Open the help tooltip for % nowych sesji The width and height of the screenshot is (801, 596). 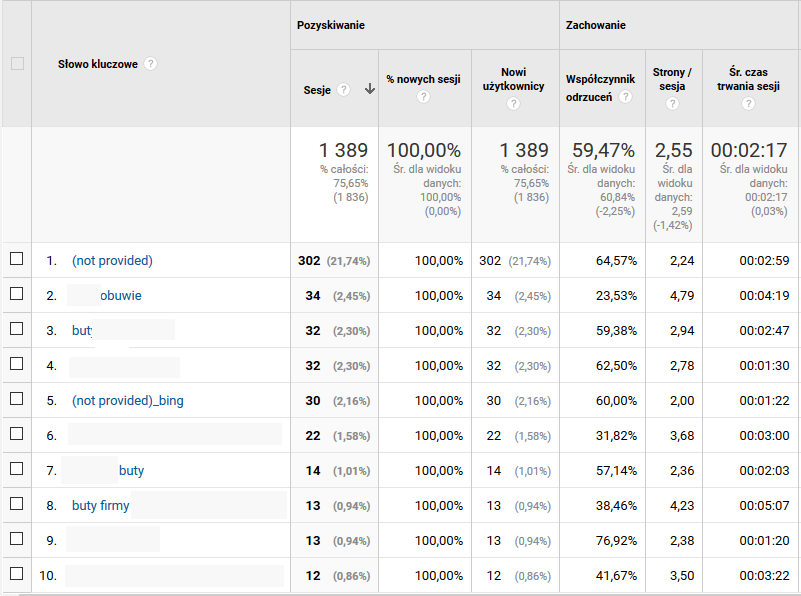click(424, 98)
